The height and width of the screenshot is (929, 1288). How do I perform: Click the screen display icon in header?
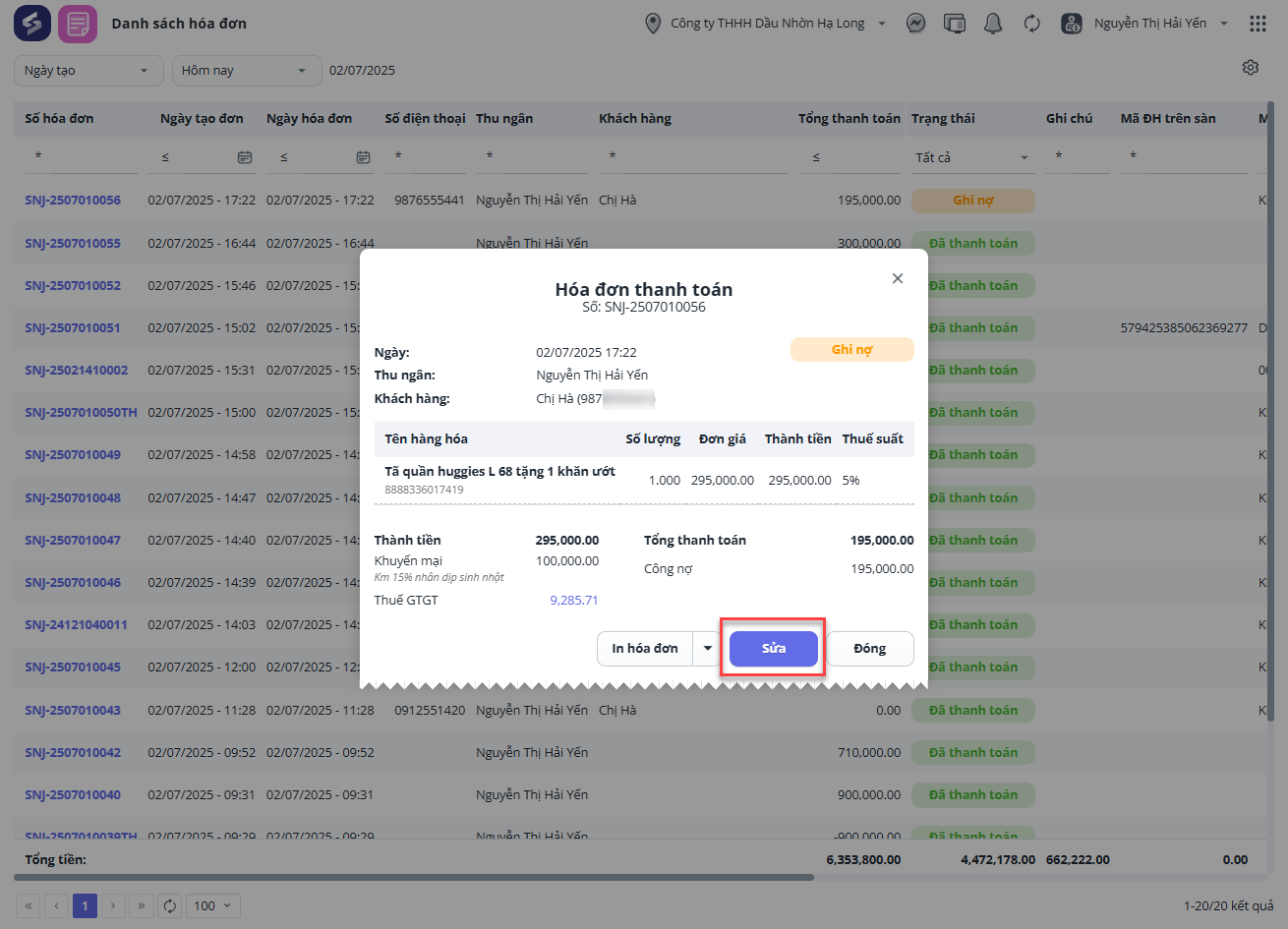[x=954, y=24]
